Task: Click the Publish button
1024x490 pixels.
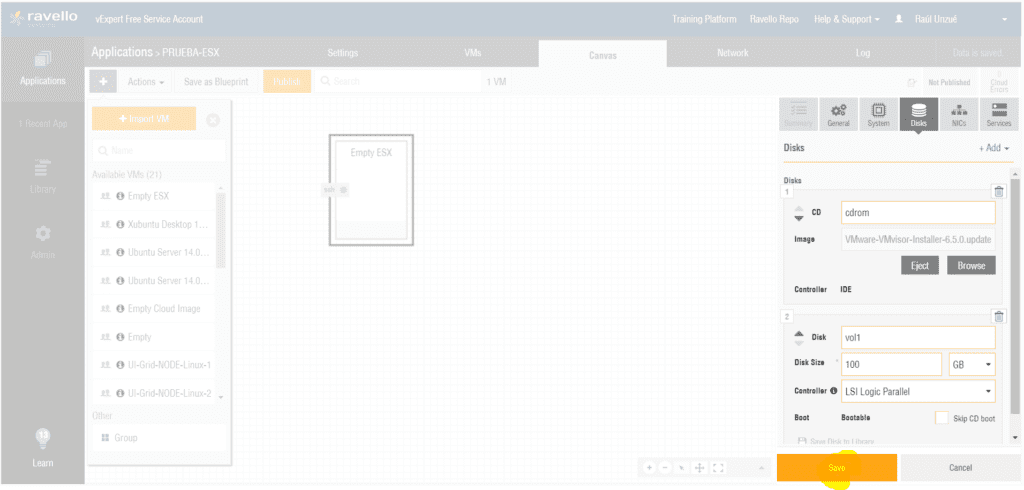Action: (x=287, y=82)
